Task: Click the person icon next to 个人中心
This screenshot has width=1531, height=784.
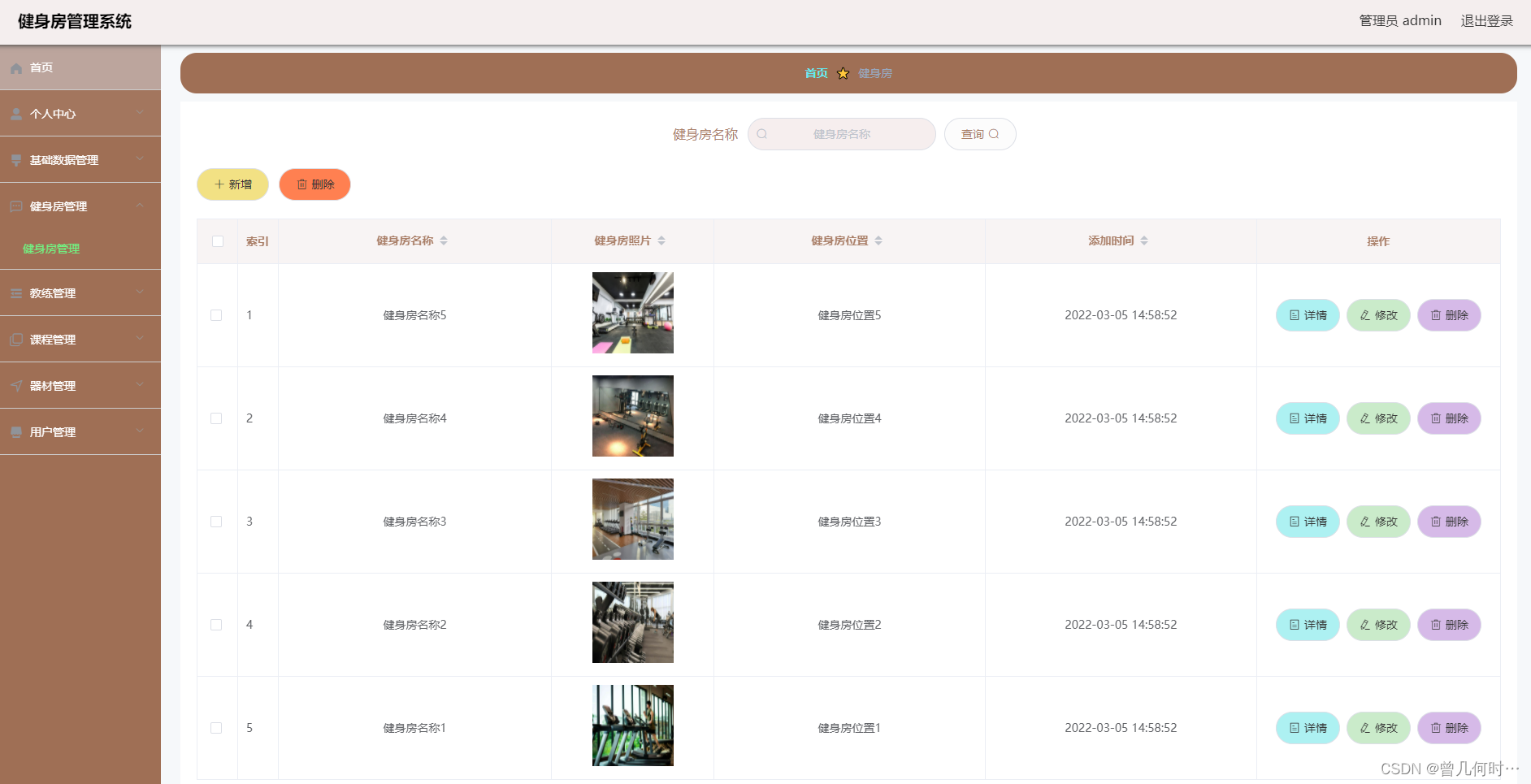Action: (16, 113)
